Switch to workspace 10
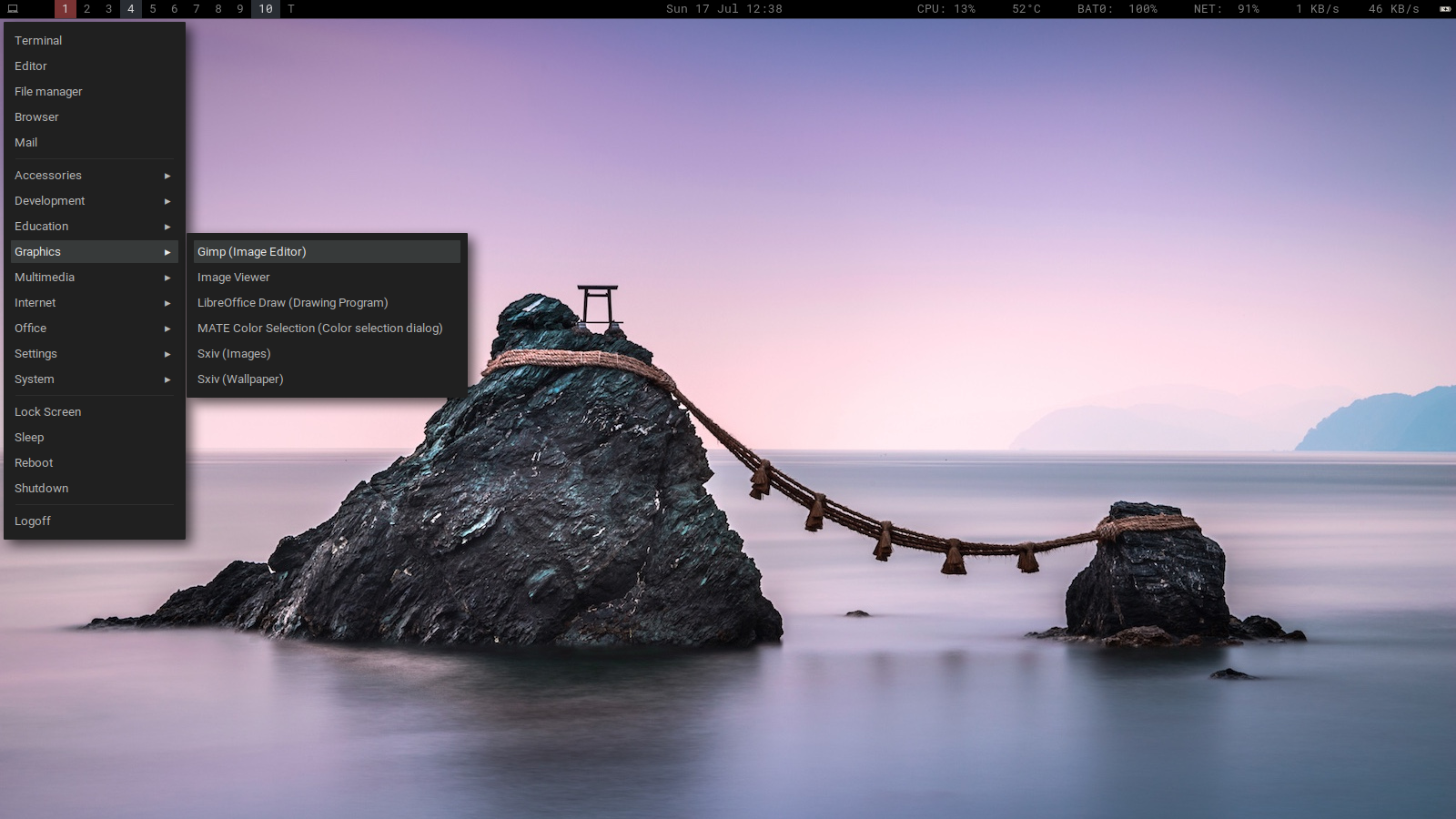Image resolution: width=1456 pixels, height=819 pixels. [266, 9]
